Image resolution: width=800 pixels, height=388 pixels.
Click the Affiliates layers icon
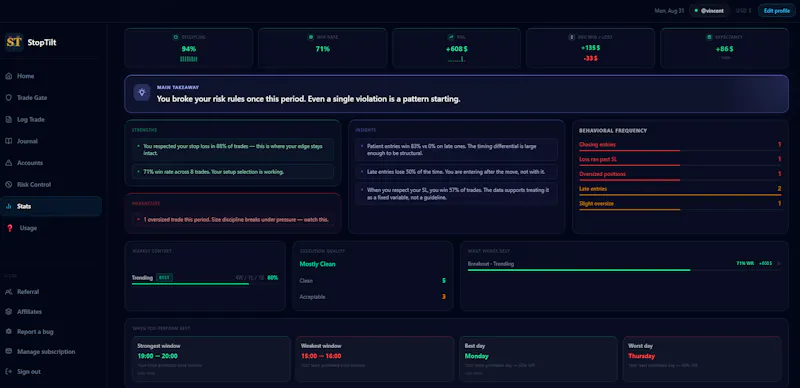point(9,311)
